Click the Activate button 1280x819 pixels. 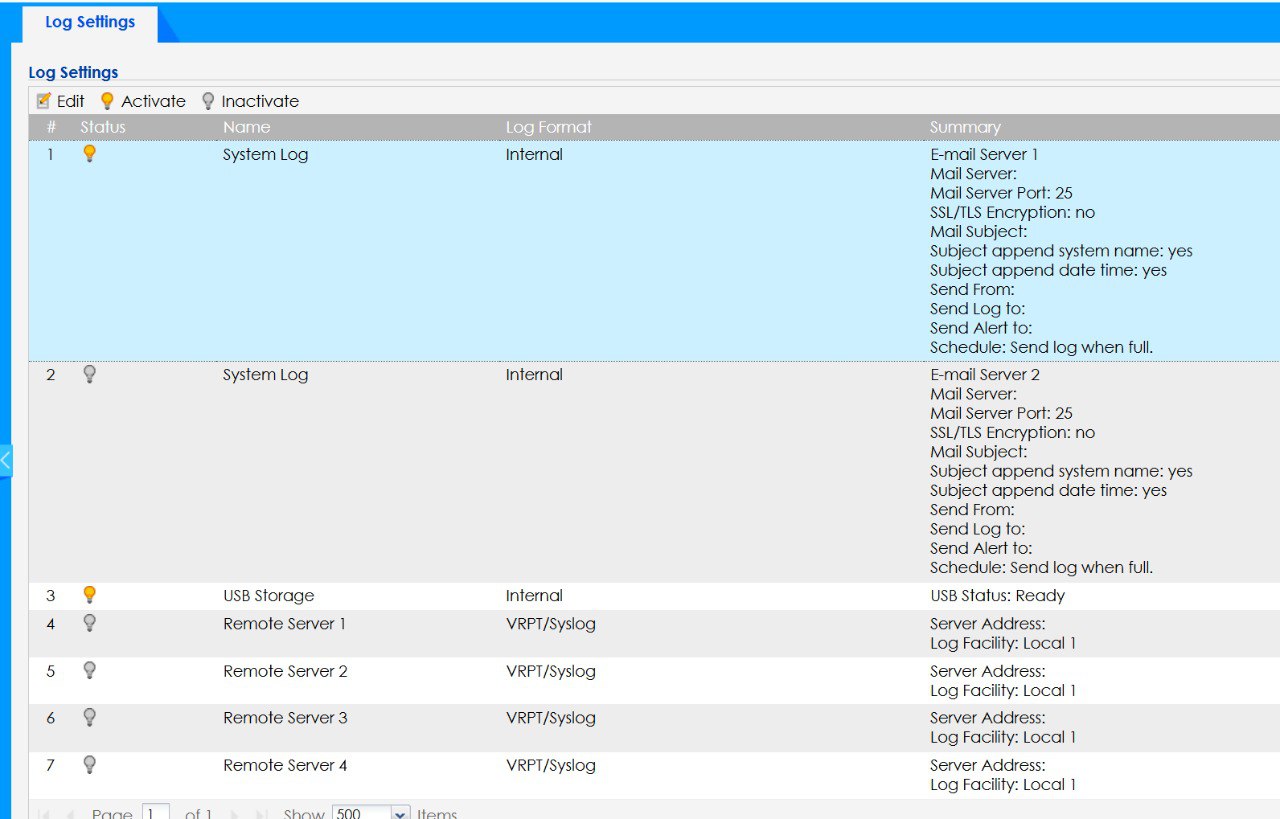[143, 101]
